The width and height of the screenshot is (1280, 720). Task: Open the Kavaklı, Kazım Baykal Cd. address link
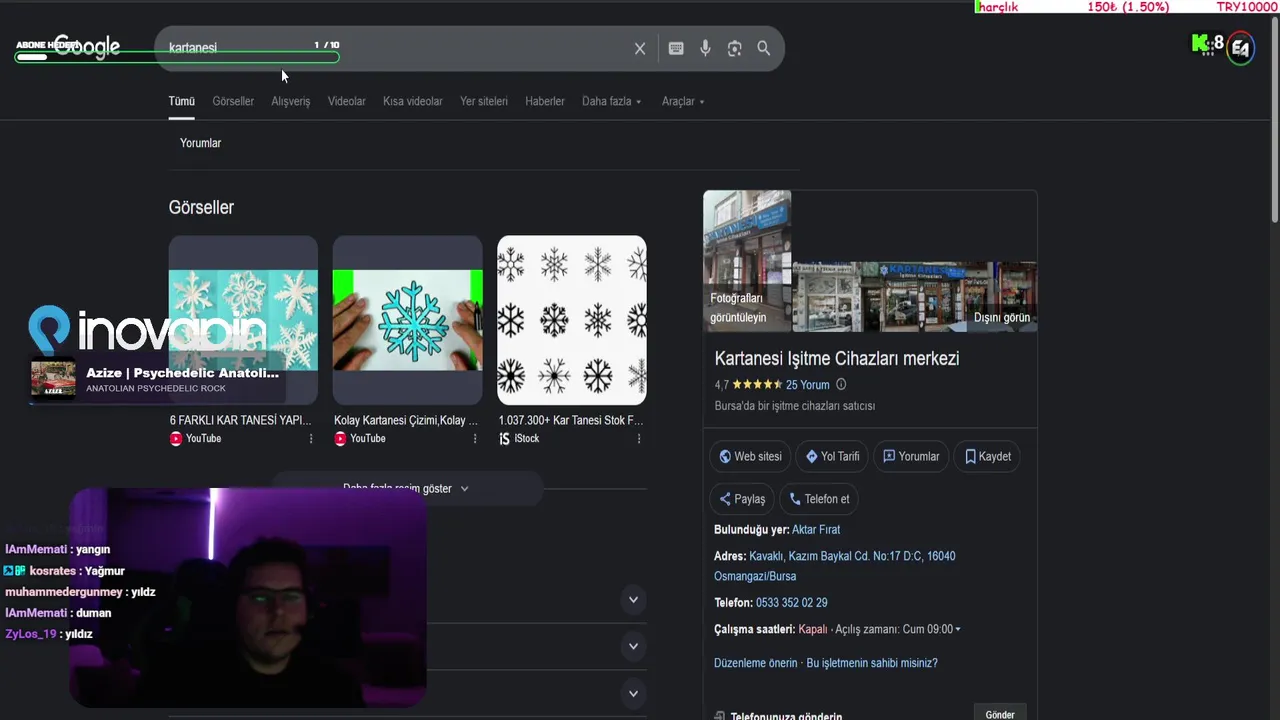click(835, 566)
